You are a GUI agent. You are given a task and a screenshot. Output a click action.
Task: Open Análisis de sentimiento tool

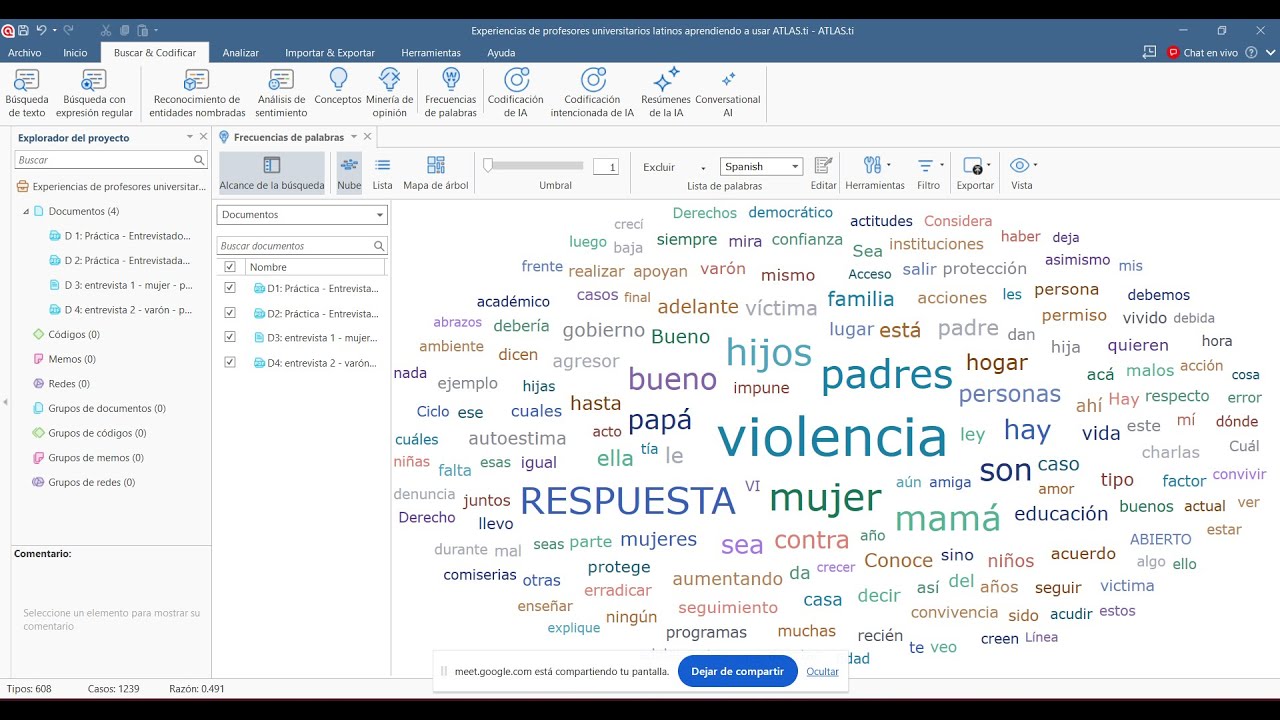click(281, 93)
